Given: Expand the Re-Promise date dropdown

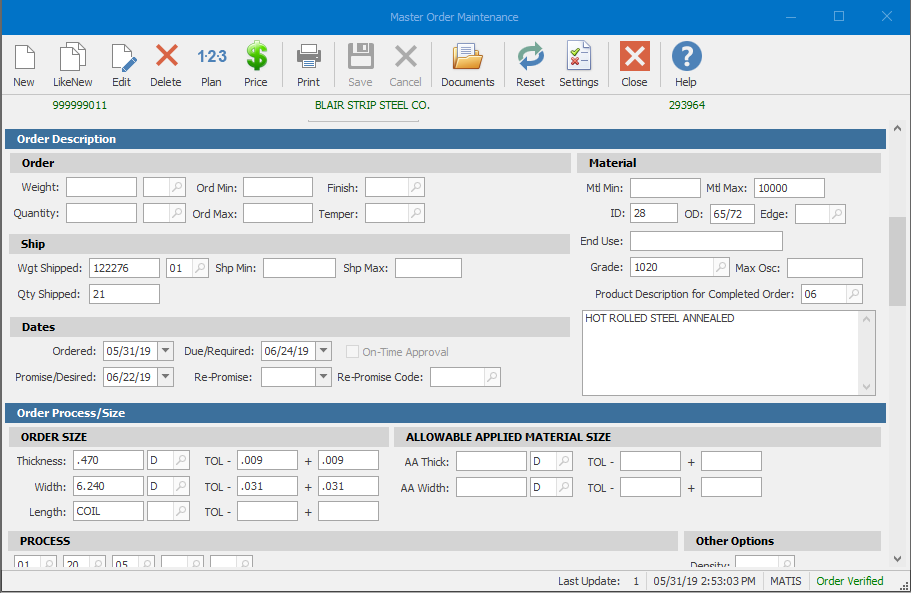Looking at the screenshot, I should [x=323, y=377].
